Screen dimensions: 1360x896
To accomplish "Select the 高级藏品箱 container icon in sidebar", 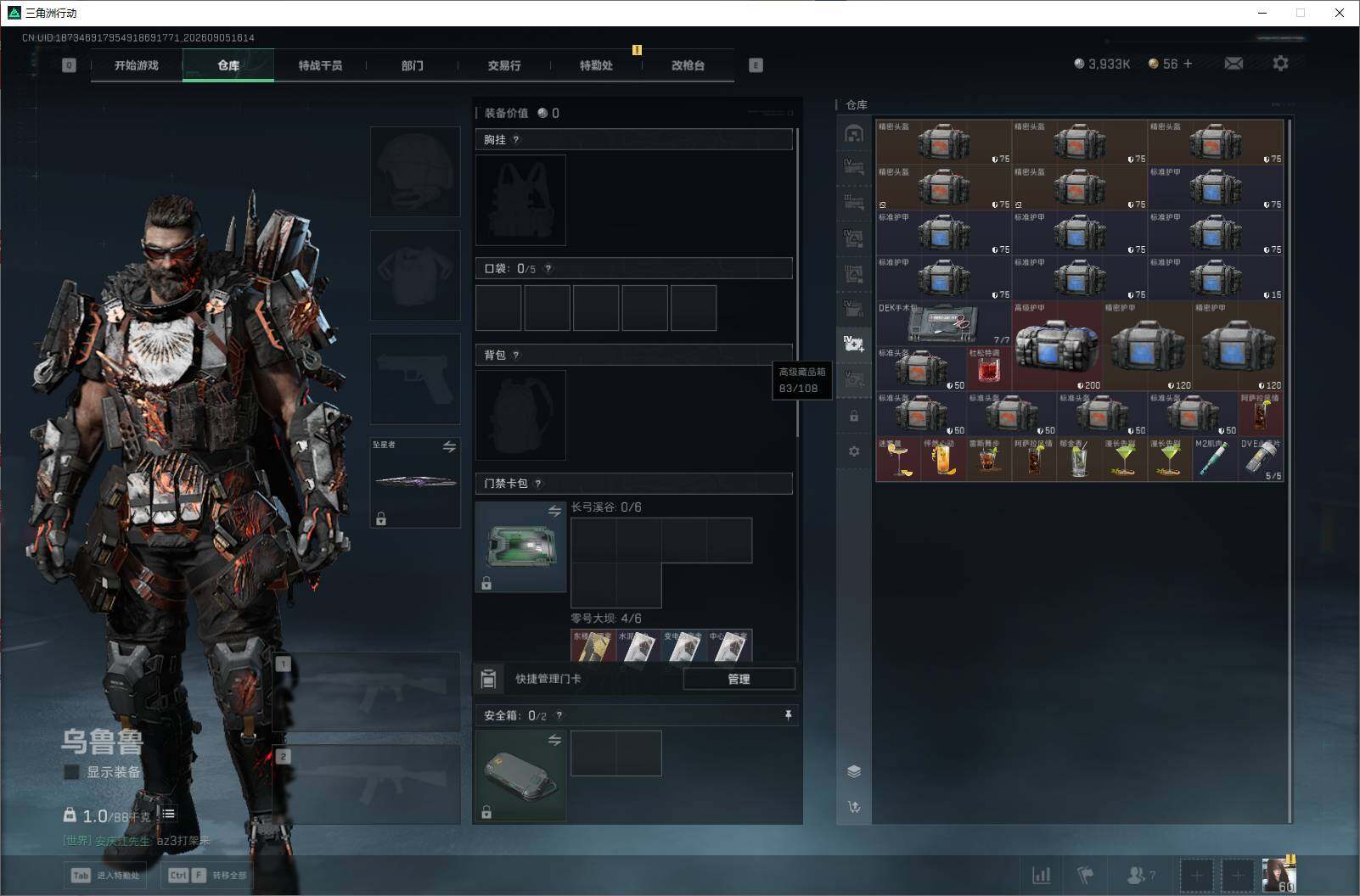I will pyautogui.click(x=854, y=344).
